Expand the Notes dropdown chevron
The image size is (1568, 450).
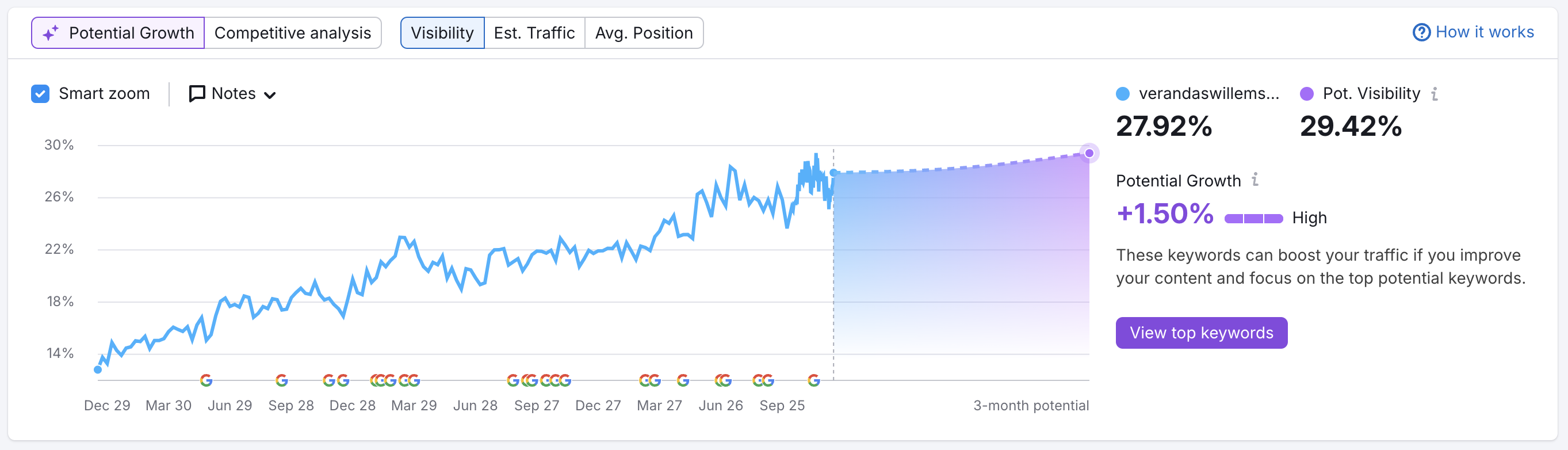[271, 94]
